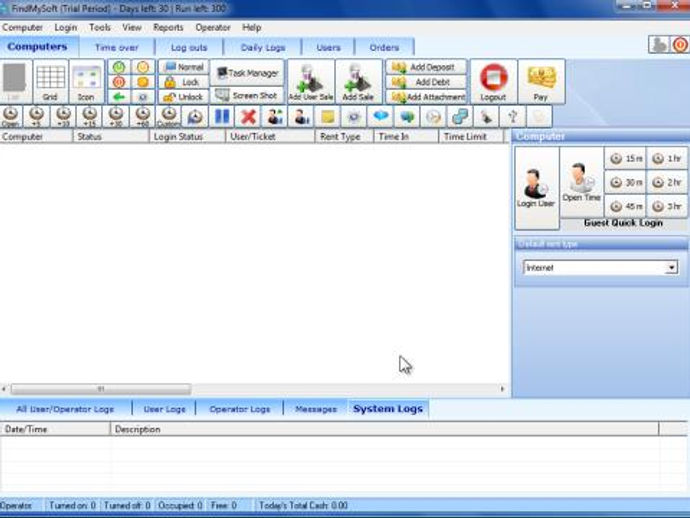Open the Operator Logs tab

pos(240,409)
